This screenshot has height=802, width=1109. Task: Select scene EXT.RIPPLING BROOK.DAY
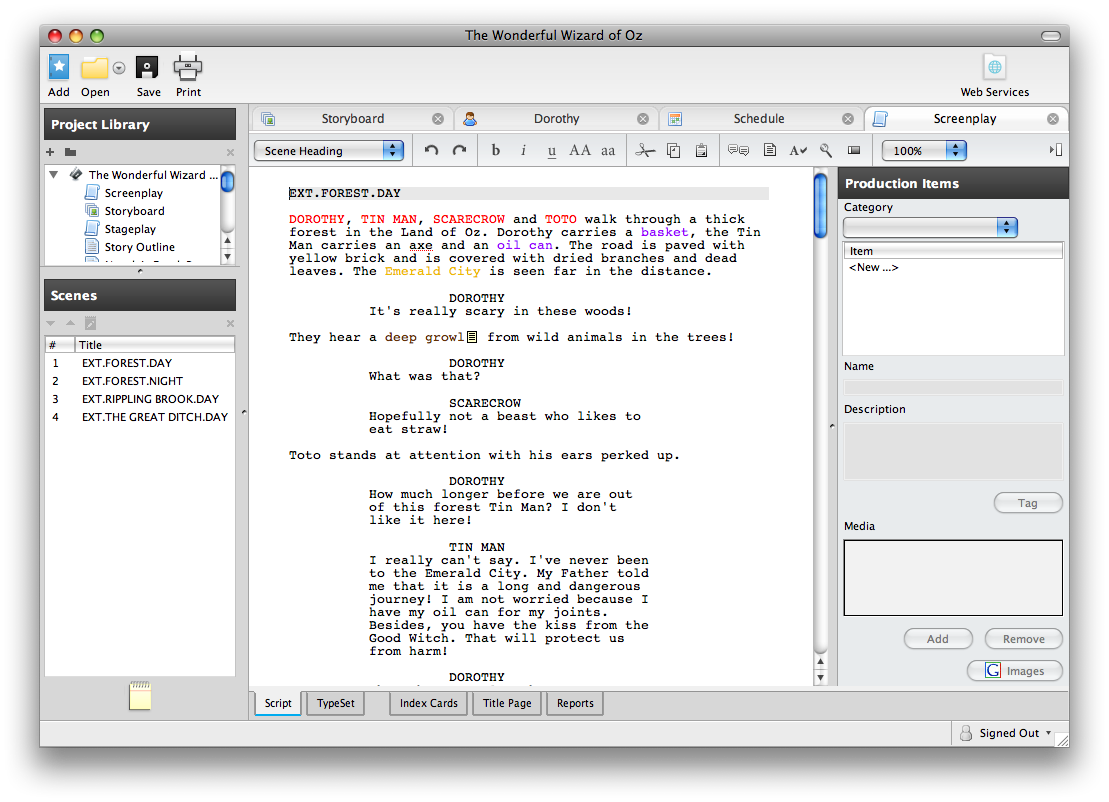(x=140, y=399)
